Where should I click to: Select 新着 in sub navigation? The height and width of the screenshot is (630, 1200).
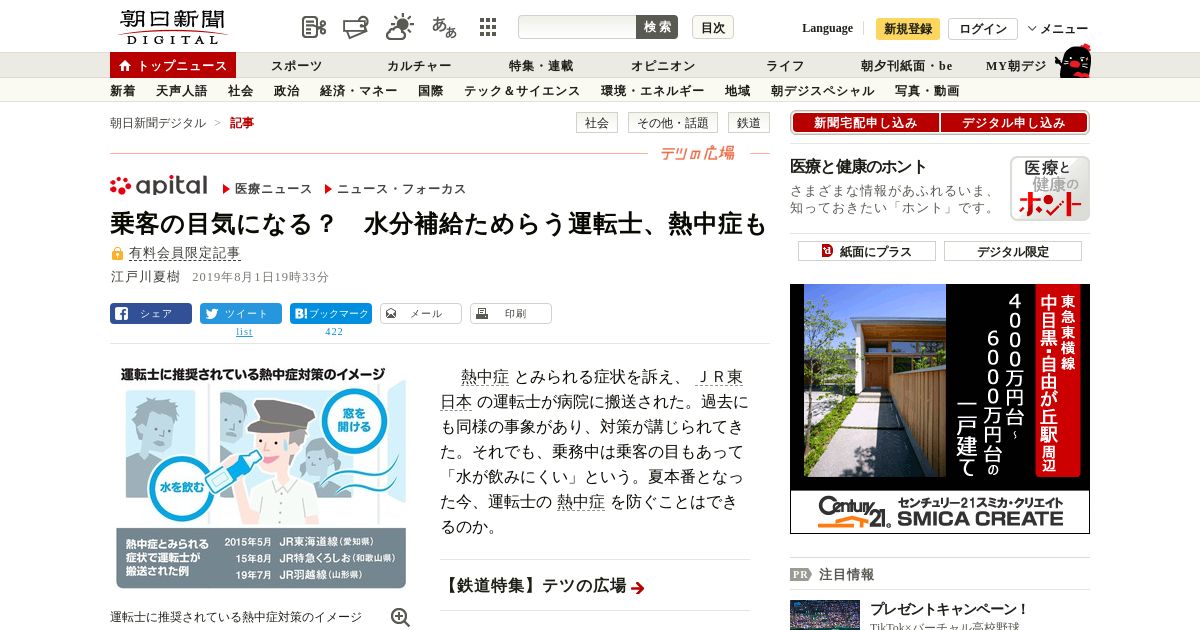(x=123, y=91)
